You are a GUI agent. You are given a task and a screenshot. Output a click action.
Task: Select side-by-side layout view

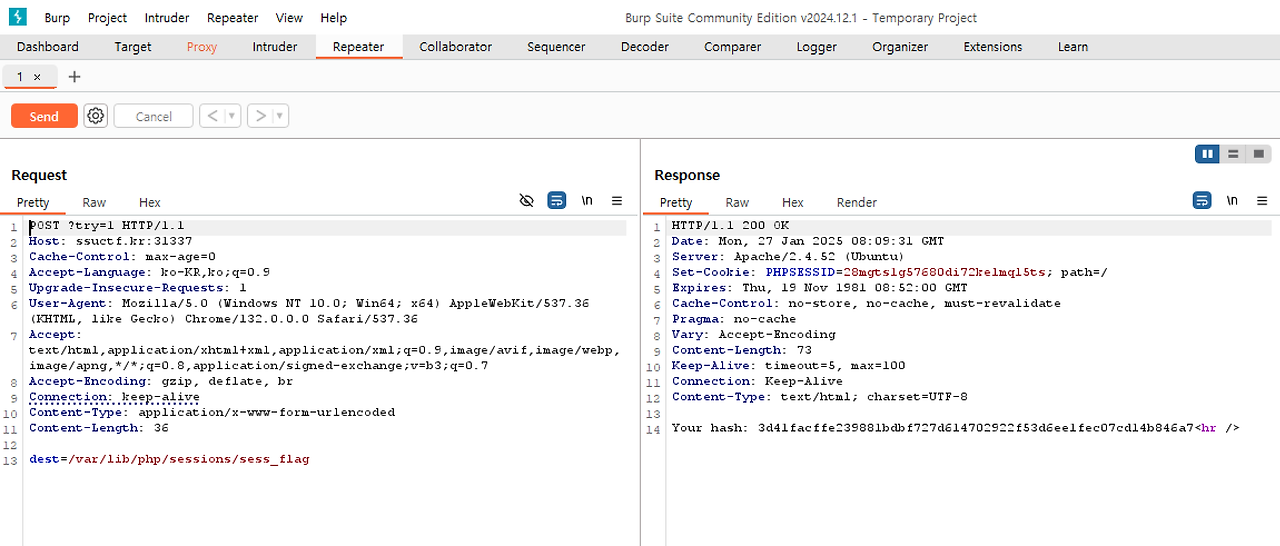tap(1208, 154)
